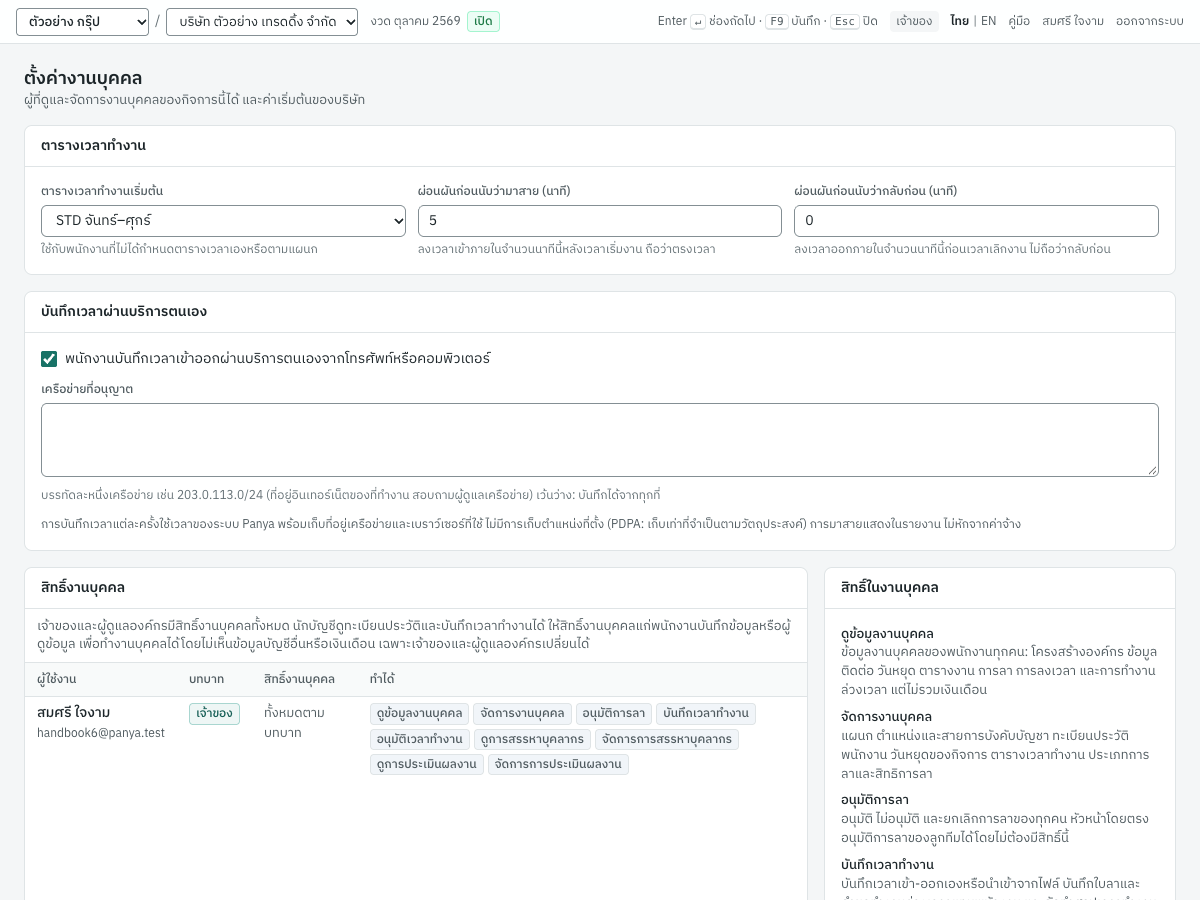The height and width of the screenshot is (900, 1200).
Task: Click the จัดการการประเมินผลงาน permission chip
Action: [x=558, y=764]
